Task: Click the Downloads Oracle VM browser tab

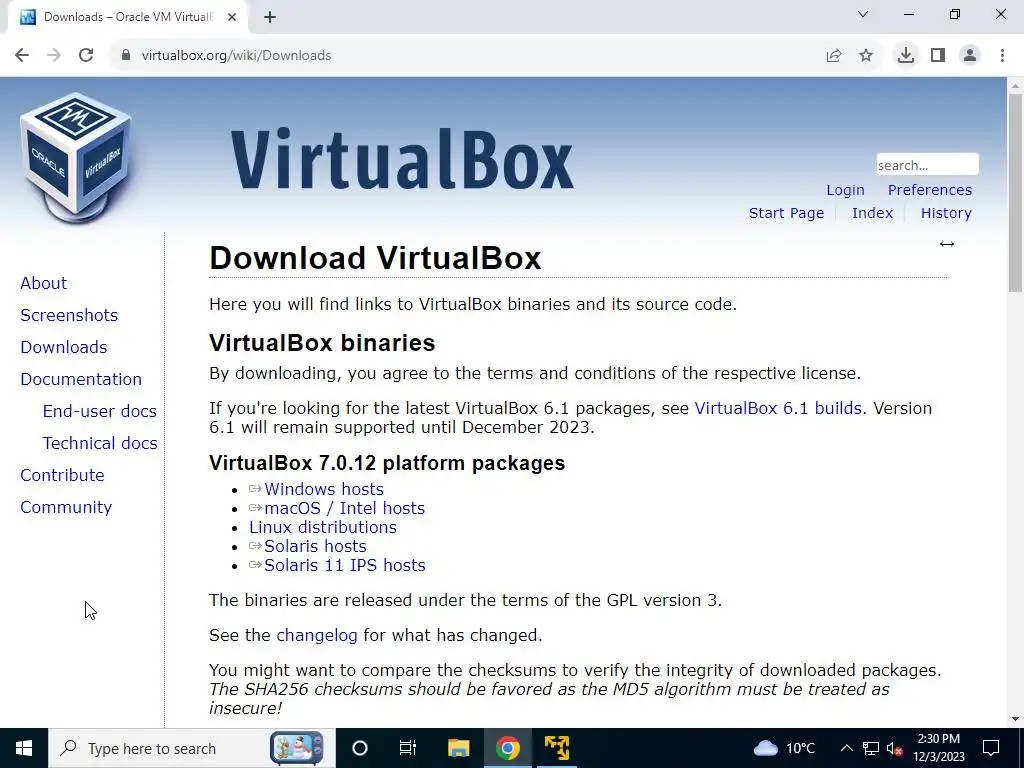Action: (128, 17)
